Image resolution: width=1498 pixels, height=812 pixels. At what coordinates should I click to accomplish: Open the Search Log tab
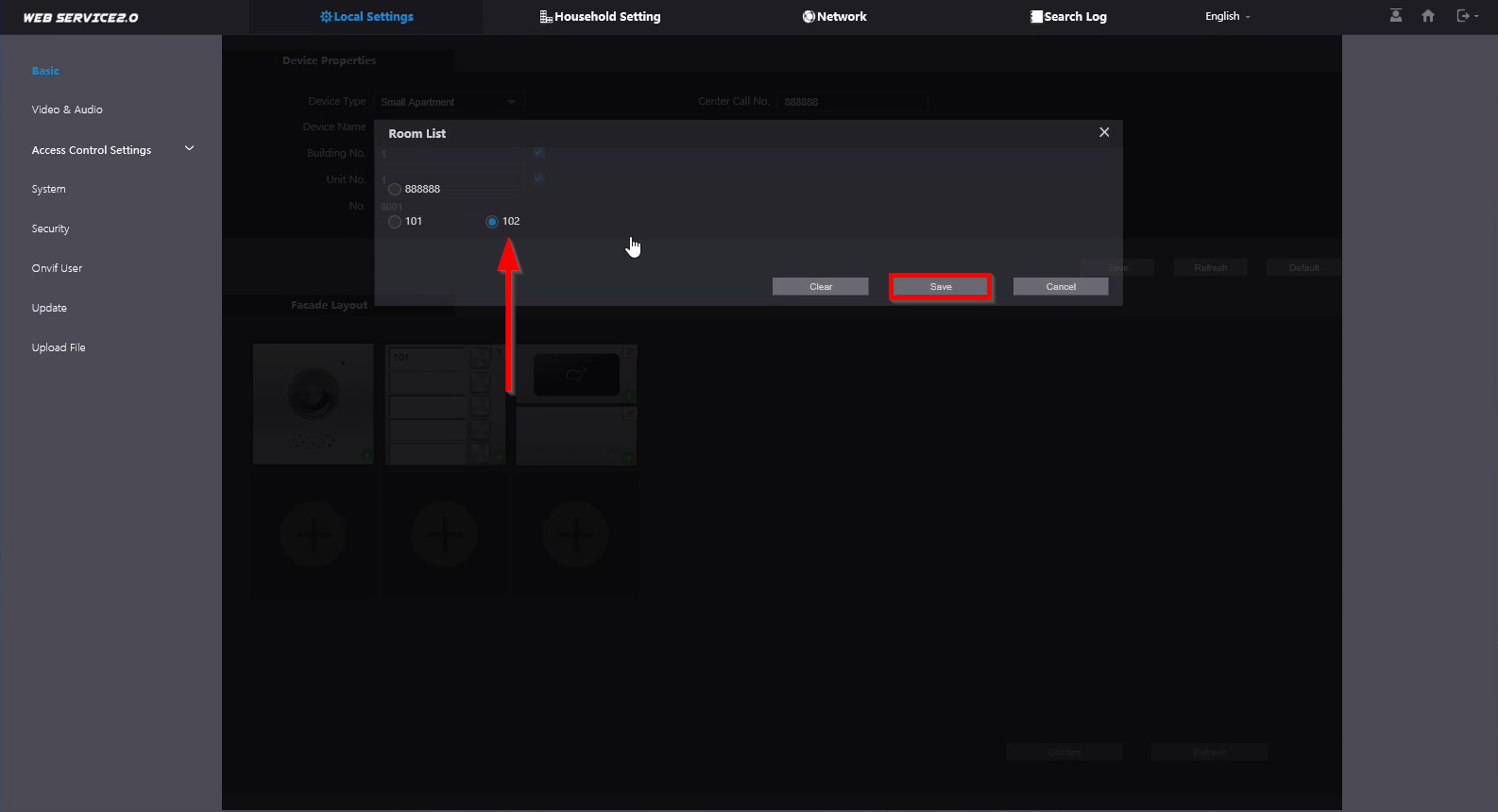click(1068, 17)
